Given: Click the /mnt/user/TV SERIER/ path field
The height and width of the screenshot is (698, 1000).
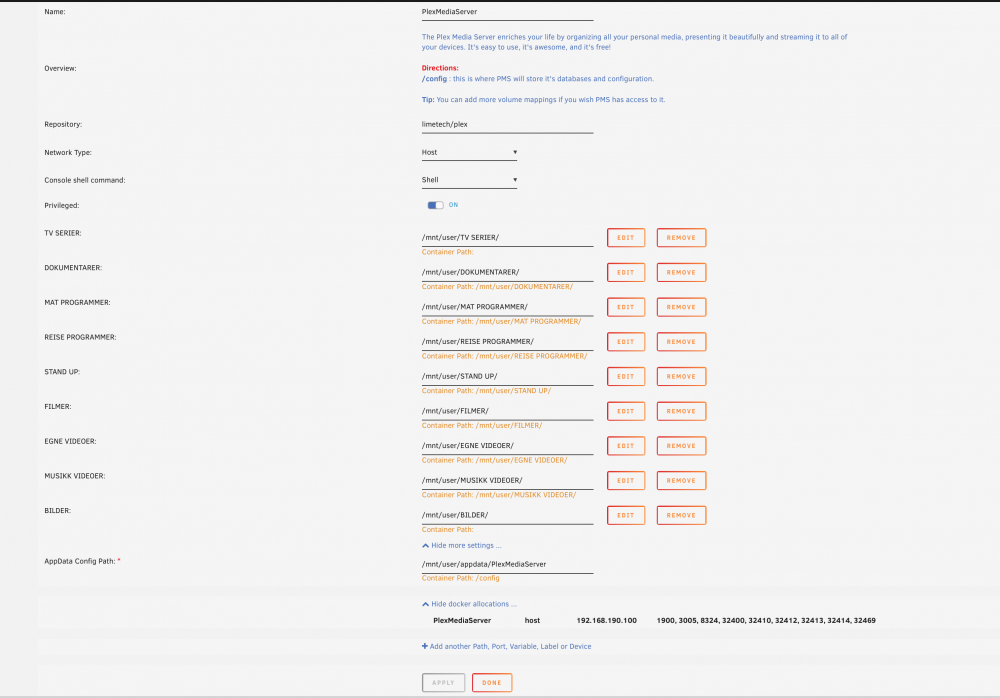Looking at the screenshot, I should pyautogui.click(x=507, y=238).
